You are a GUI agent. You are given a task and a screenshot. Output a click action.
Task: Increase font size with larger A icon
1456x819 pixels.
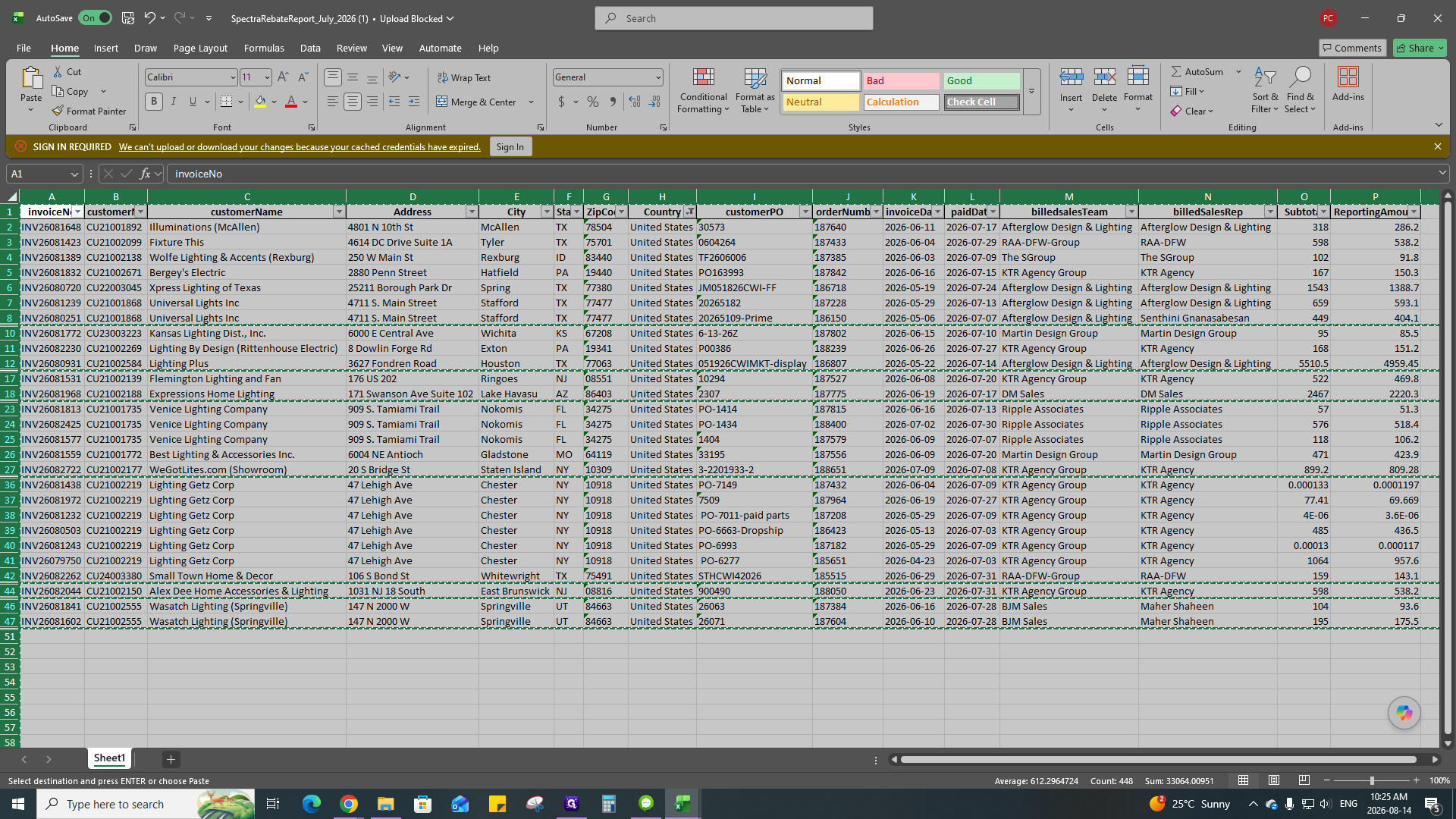[283, 77]
